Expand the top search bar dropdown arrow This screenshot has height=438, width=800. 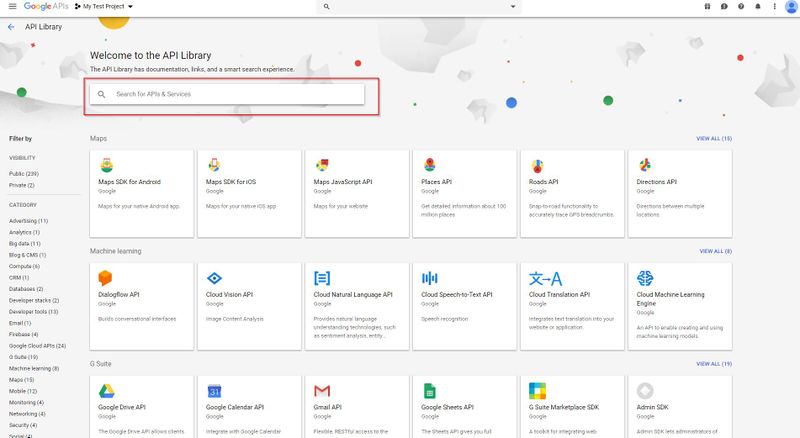pos(514,6)
